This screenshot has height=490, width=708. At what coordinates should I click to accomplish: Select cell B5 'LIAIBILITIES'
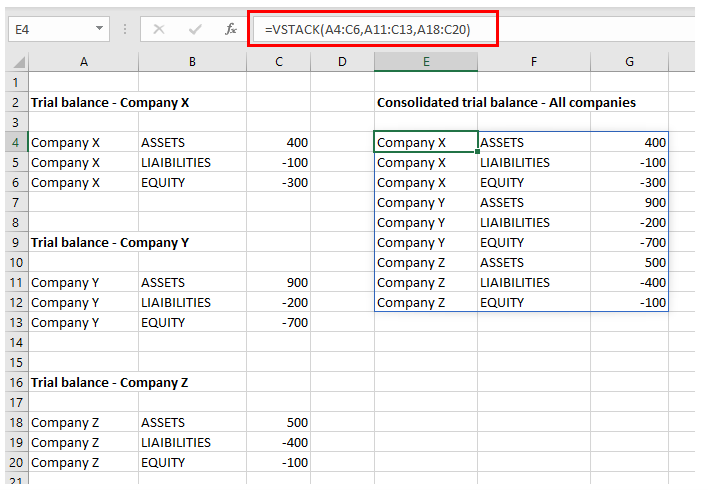pyautogui.click(x=192, y=163)
